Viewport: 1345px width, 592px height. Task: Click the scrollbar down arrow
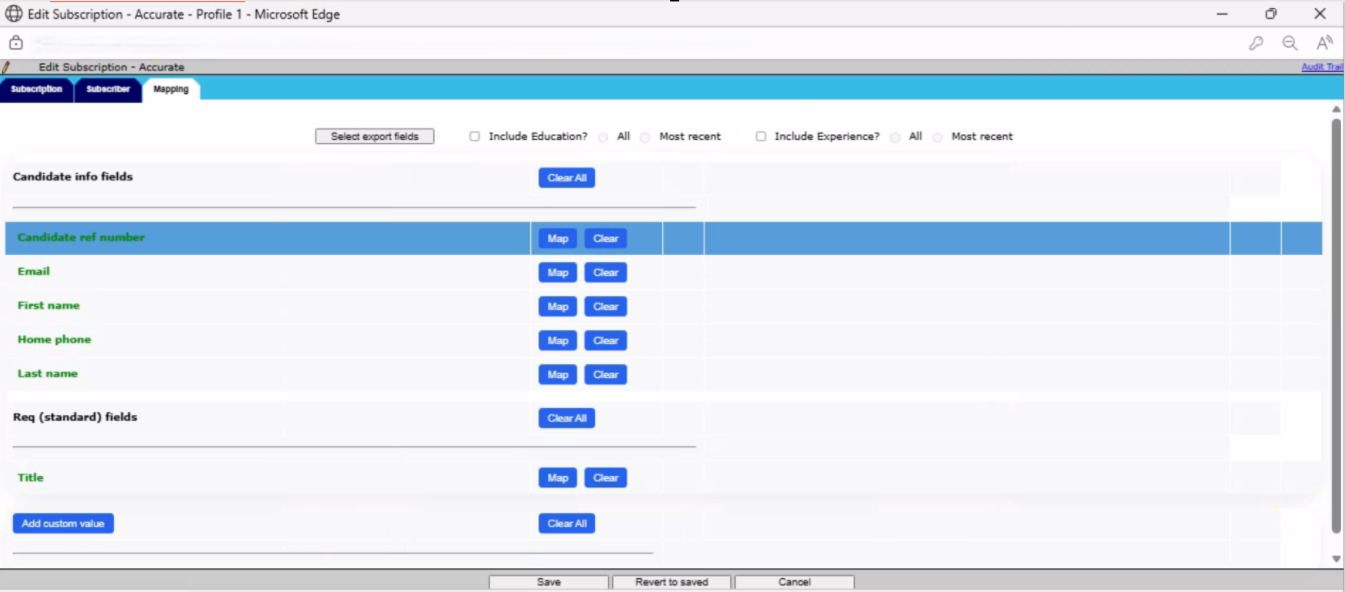1337,559
